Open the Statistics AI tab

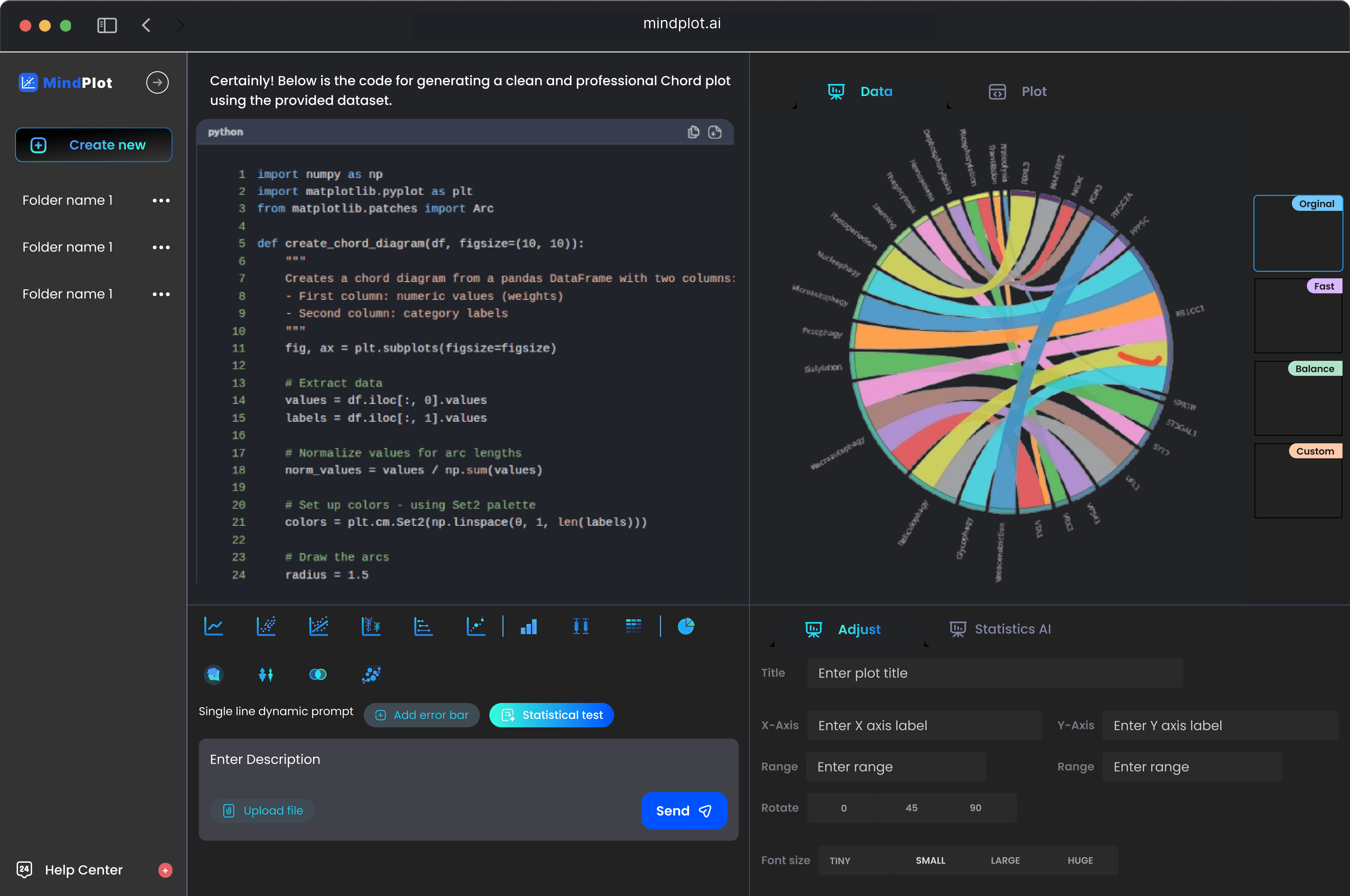click(999, 629)
